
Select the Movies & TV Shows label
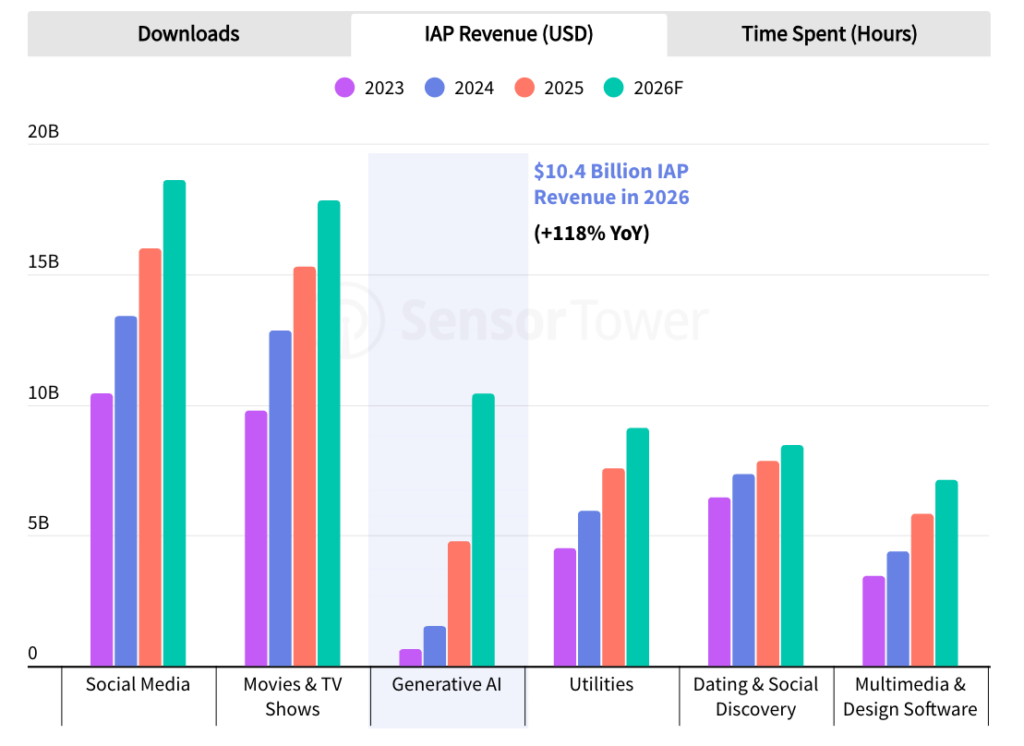[x=292, y=697]
